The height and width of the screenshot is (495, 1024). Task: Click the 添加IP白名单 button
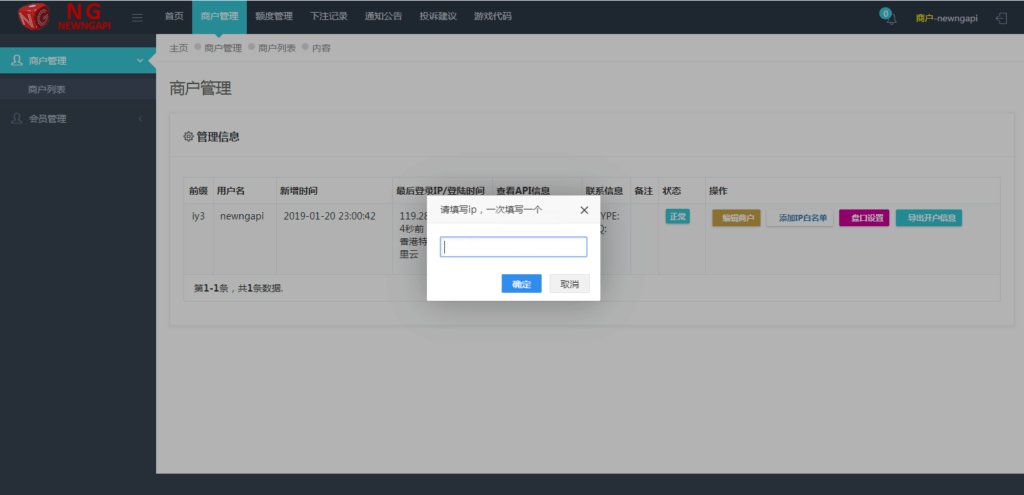(x=799, y=218)
